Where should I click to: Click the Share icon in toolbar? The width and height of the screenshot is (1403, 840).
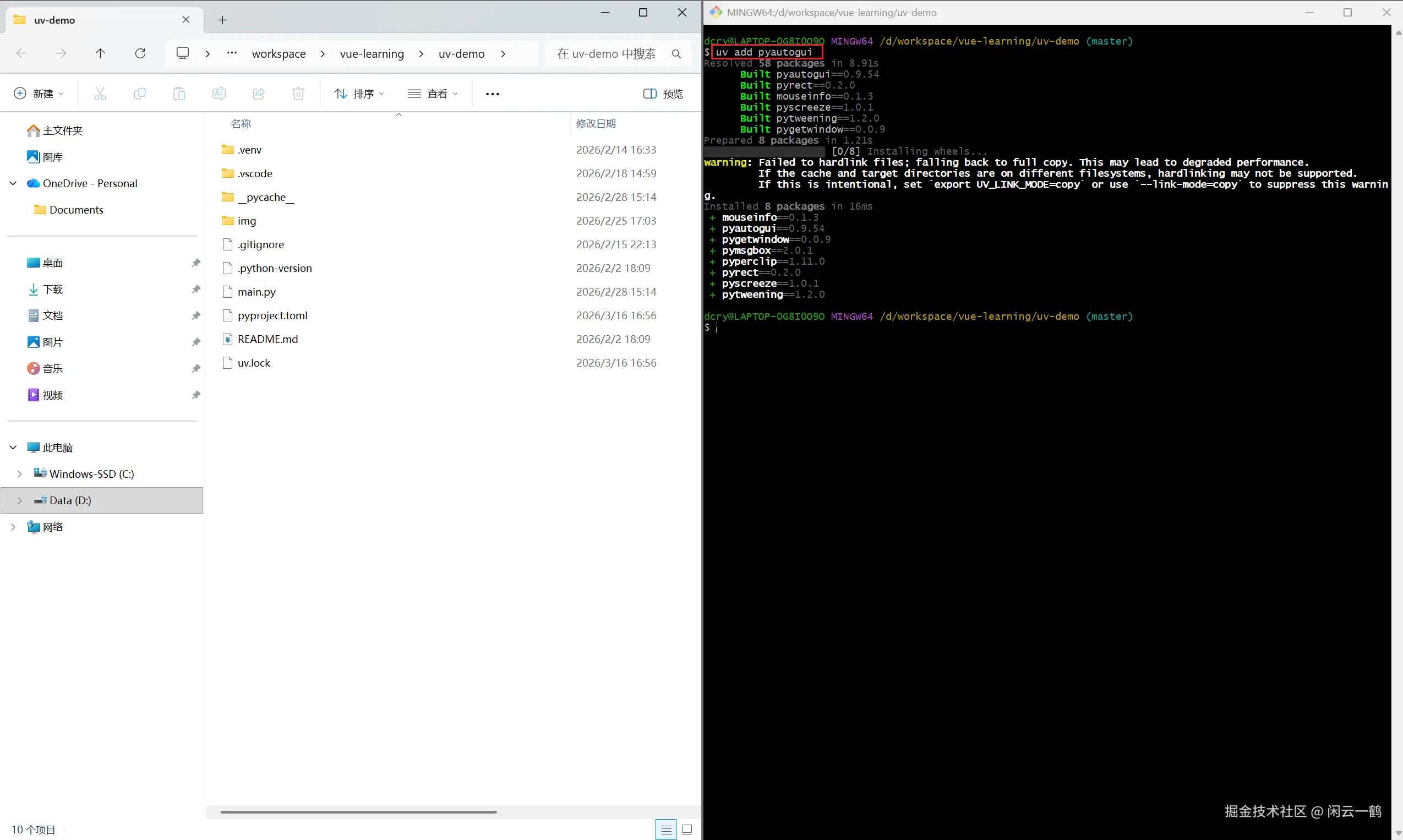(x=259, y=94)
